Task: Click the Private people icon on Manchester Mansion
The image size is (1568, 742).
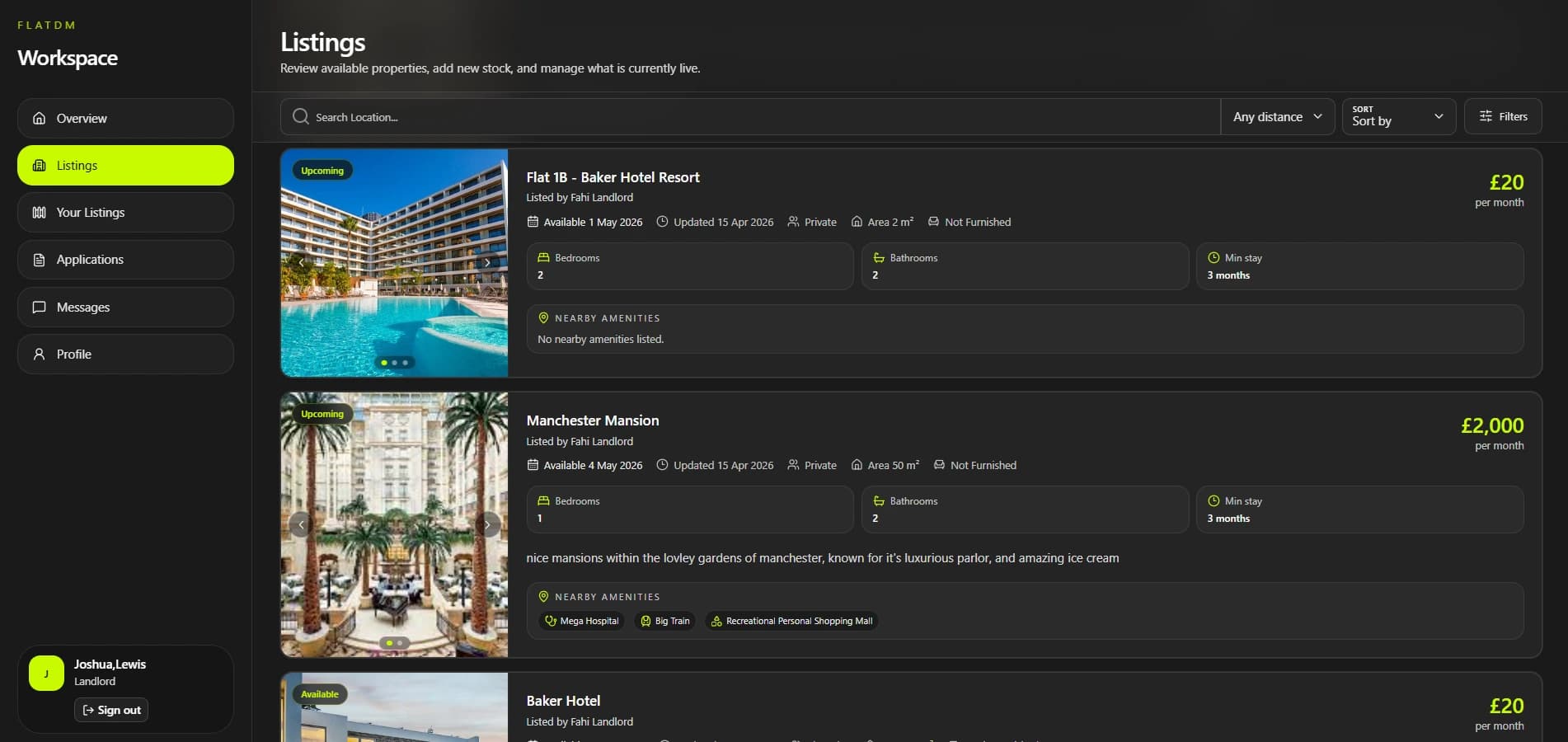Action: tap(793, 465)
